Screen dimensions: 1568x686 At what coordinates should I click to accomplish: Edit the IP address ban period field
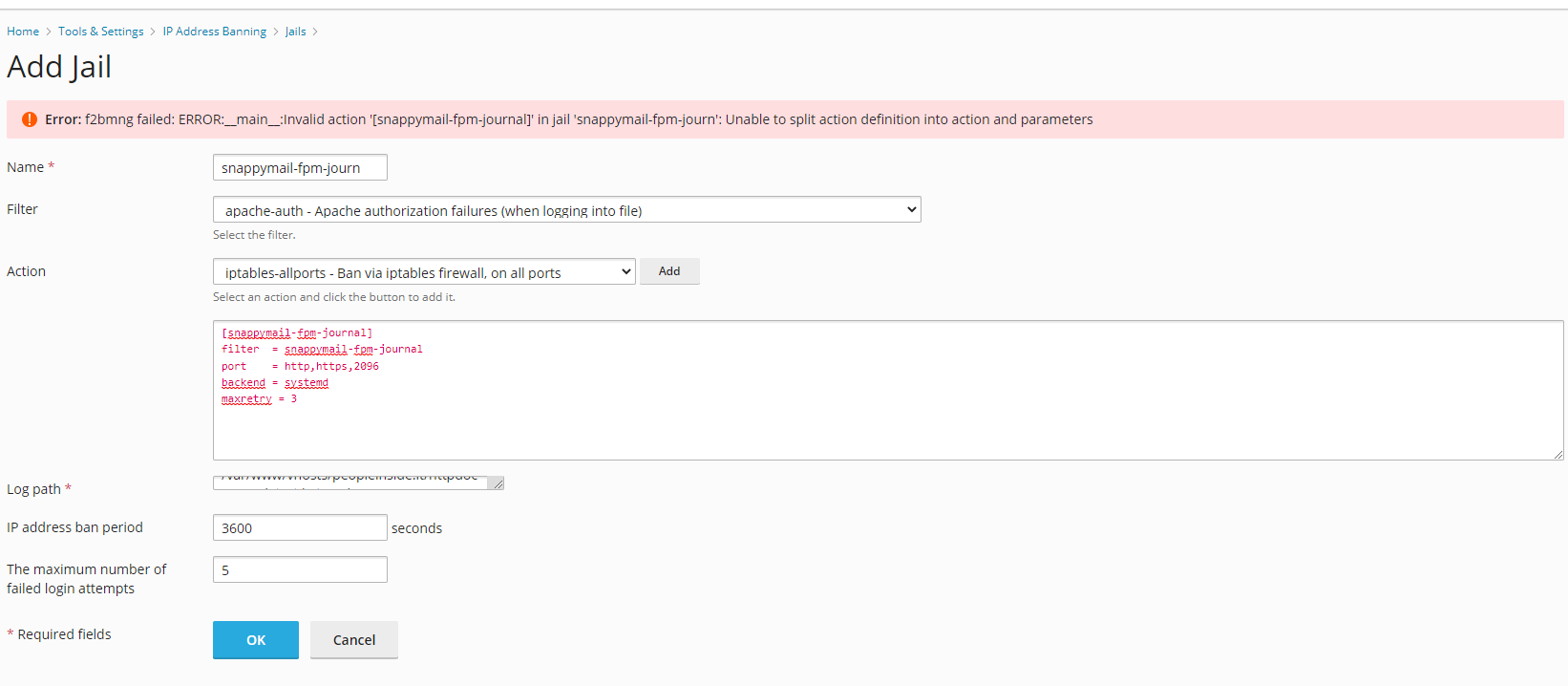tap(300, 527)
